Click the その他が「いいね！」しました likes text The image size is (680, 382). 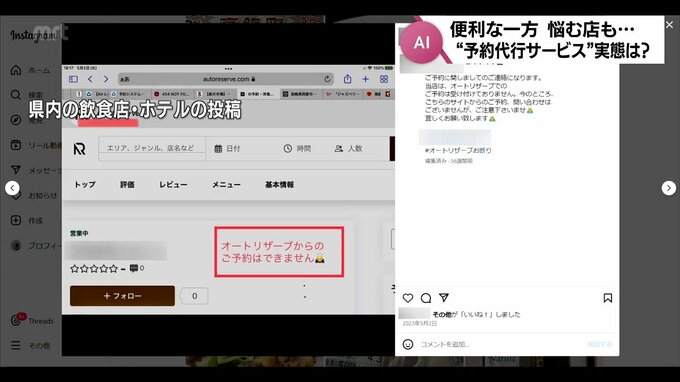coord(476,314)
